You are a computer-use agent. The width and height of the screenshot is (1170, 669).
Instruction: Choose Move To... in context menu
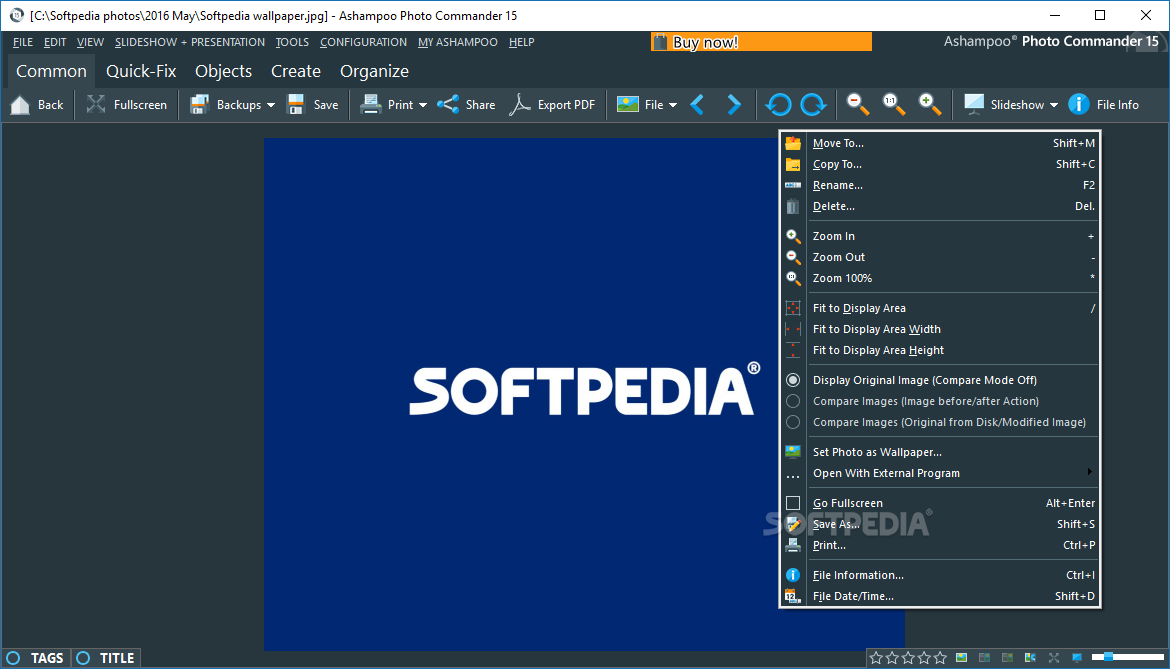(x=939, y=143)
